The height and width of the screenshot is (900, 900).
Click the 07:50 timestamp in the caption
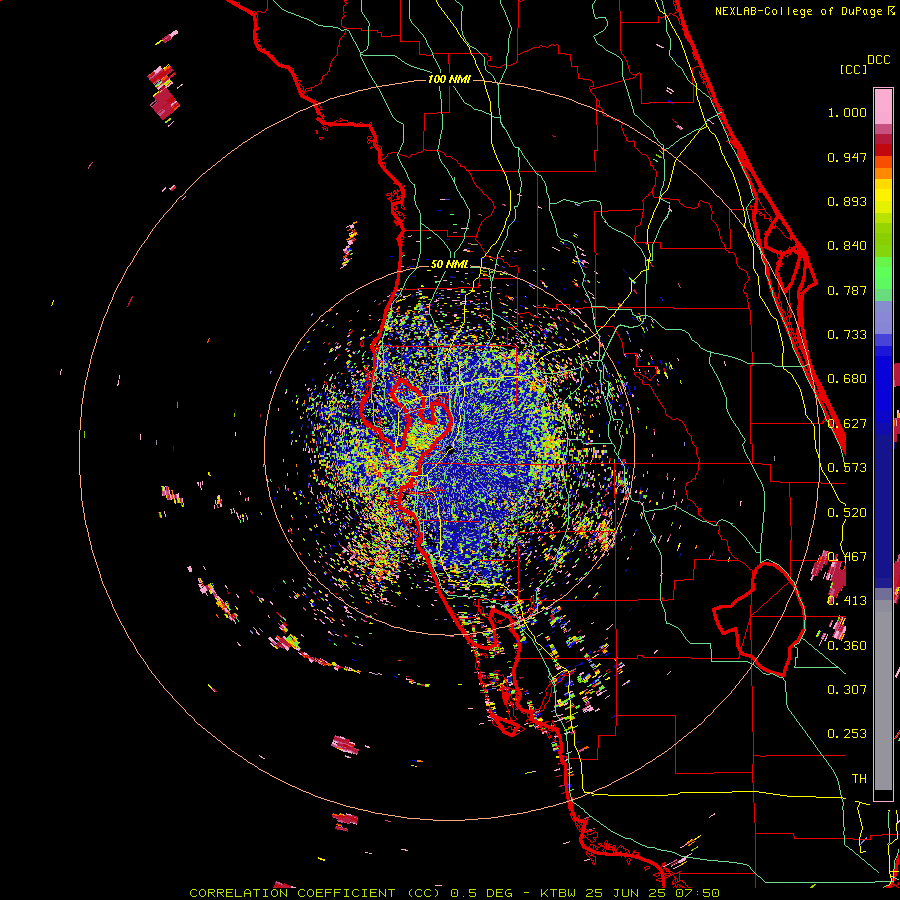(697, 893)
